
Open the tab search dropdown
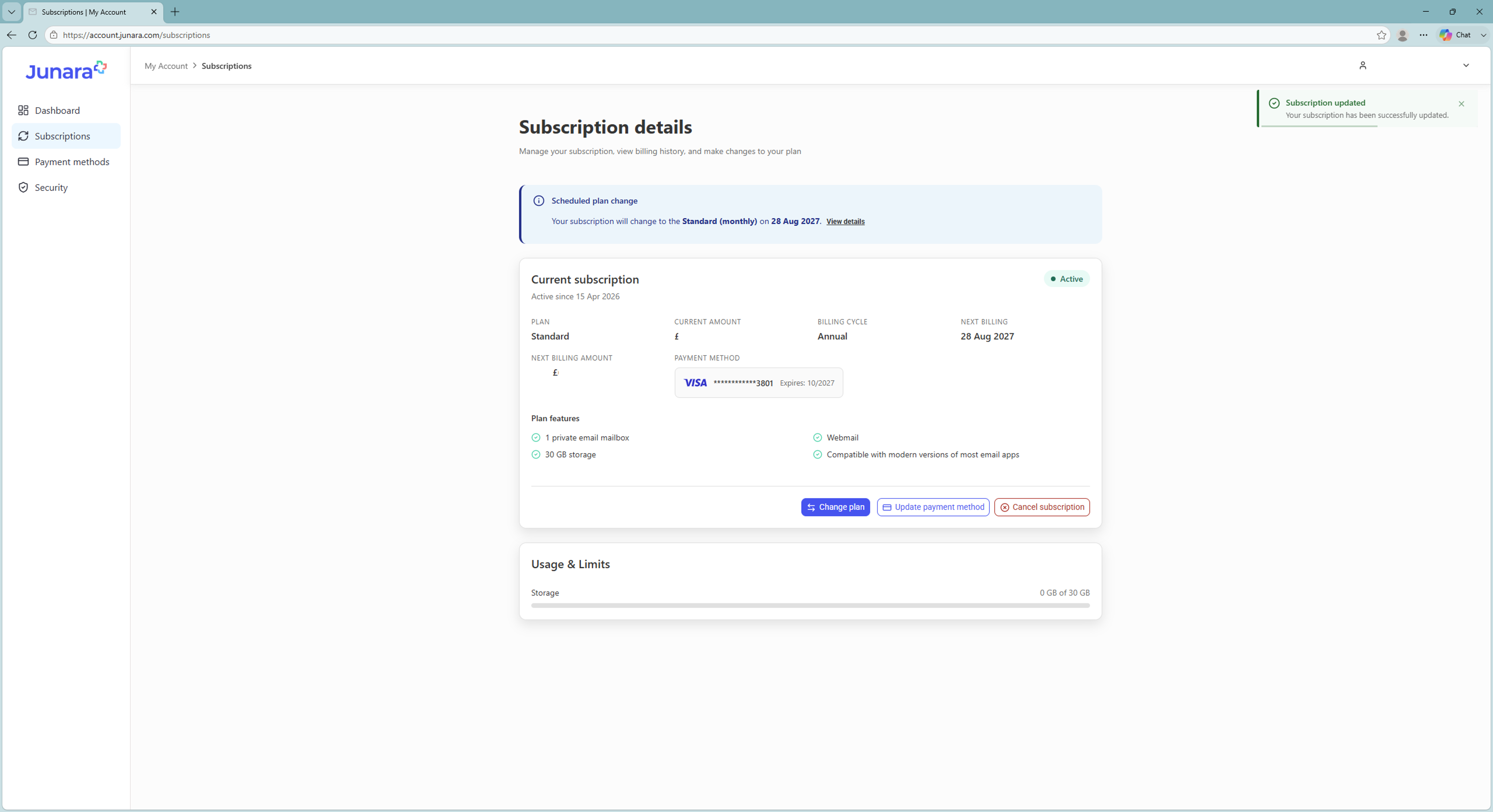(x=11, y=12)
